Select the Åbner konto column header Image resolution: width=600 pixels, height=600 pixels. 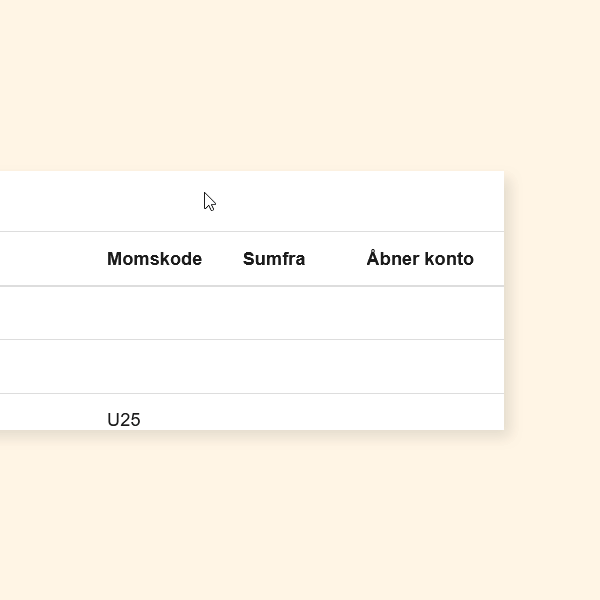420,259
